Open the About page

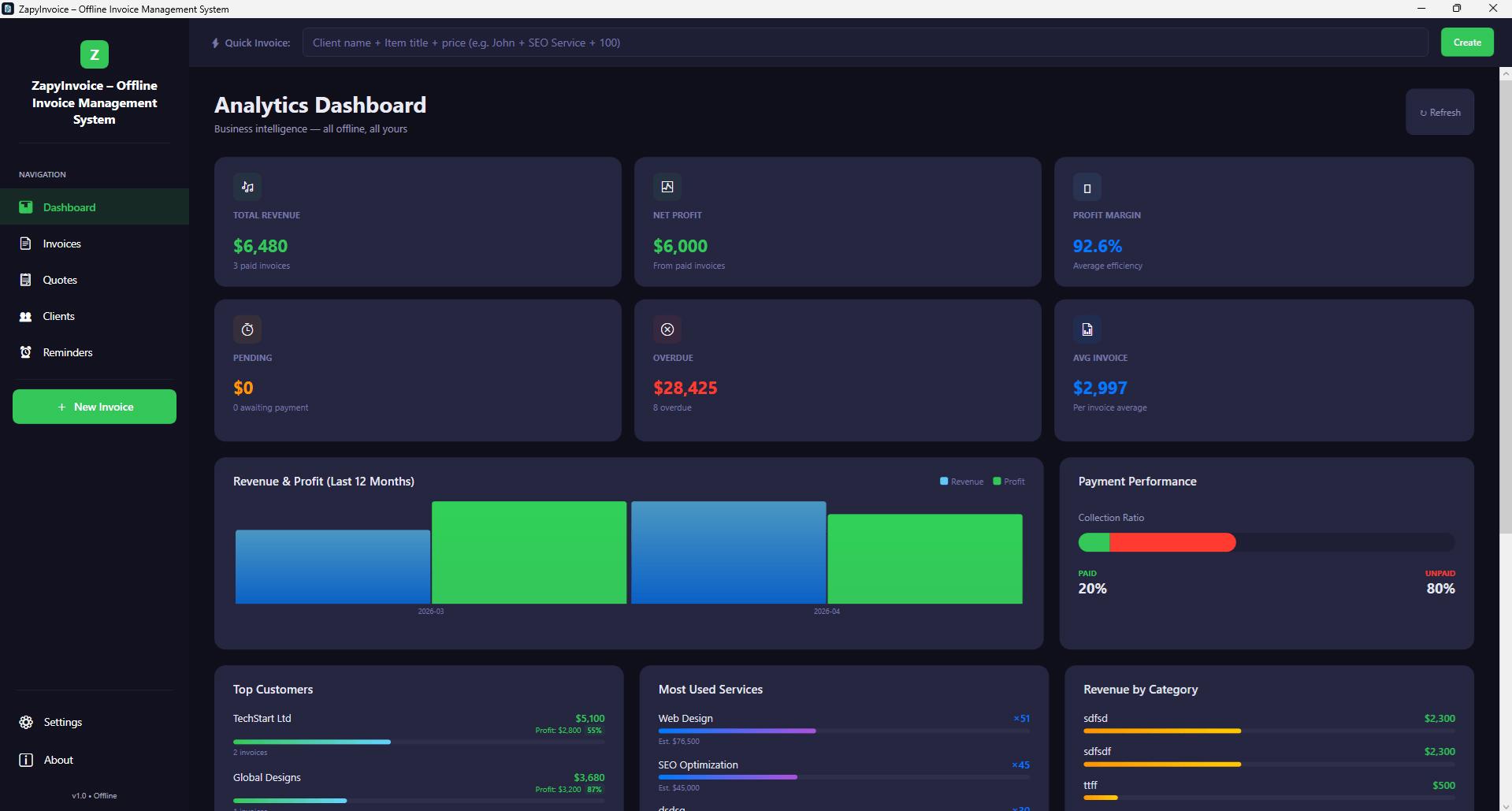(95, 760)
